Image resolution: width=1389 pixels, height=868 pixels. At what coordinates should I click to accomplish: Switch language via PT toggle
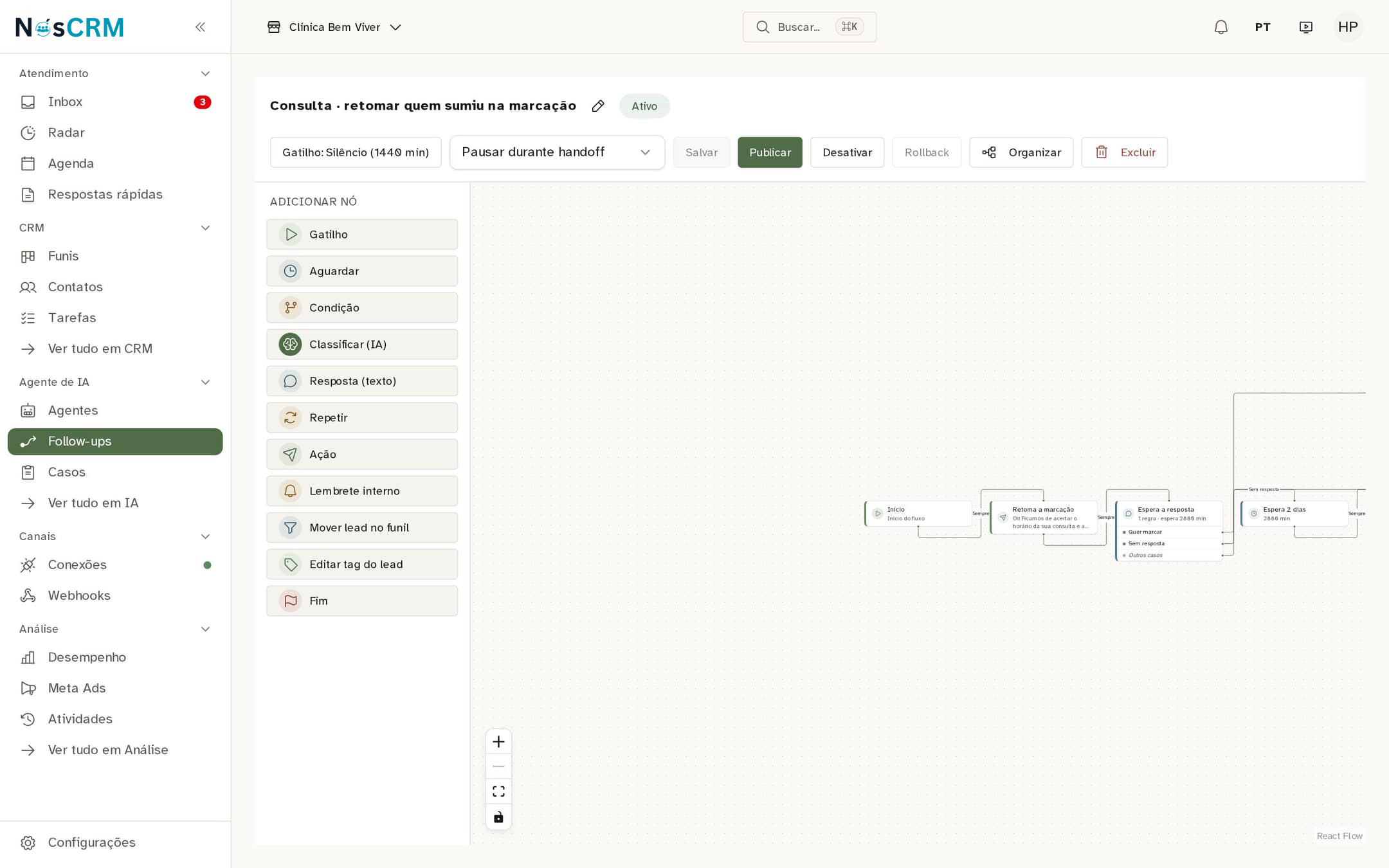pyautogui.click(x=1262, y=27)
